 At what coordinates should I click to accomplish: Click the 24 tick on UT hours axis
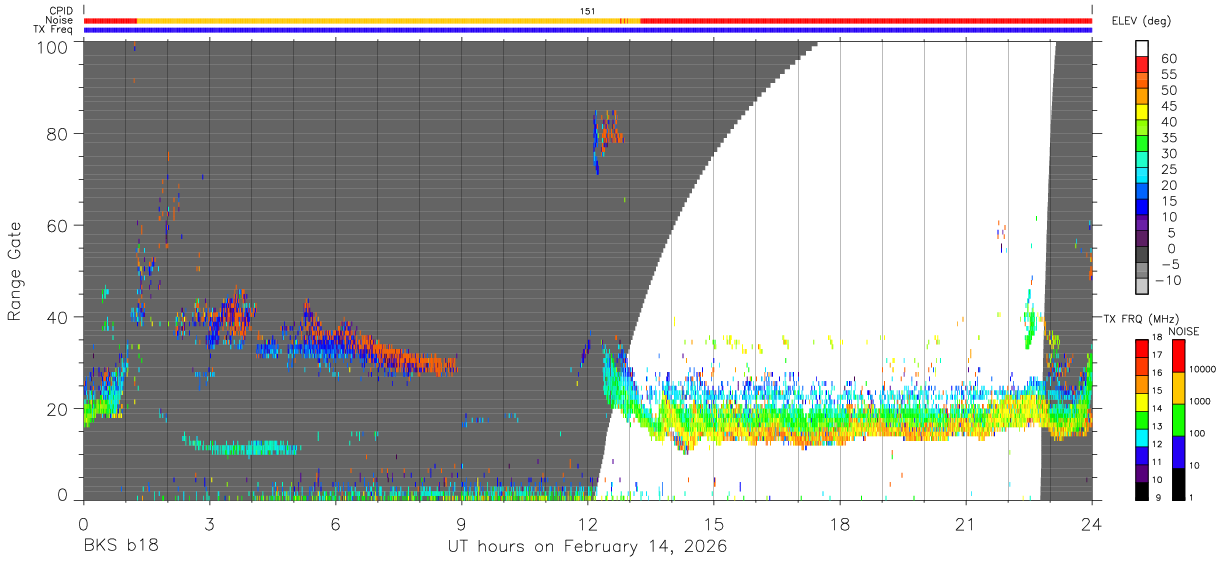pos(1092,524)
